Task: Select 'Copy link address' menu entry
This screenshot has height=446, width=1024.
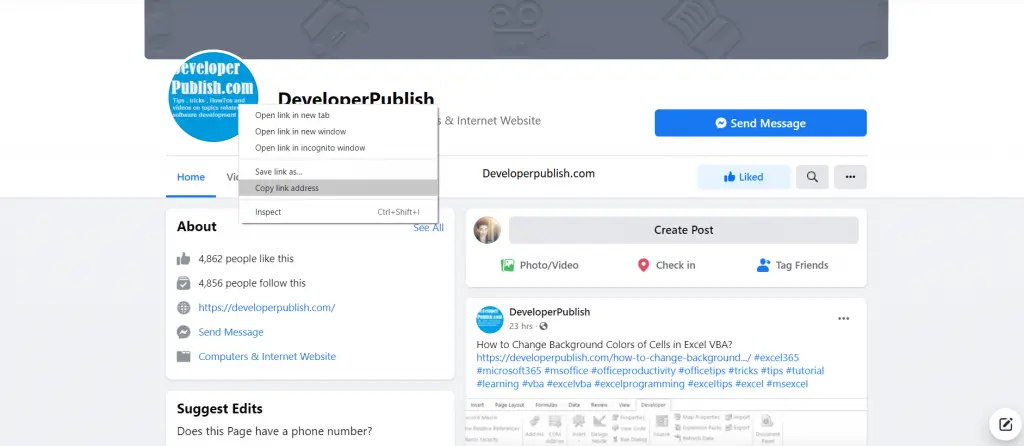Action: point(338,188)
